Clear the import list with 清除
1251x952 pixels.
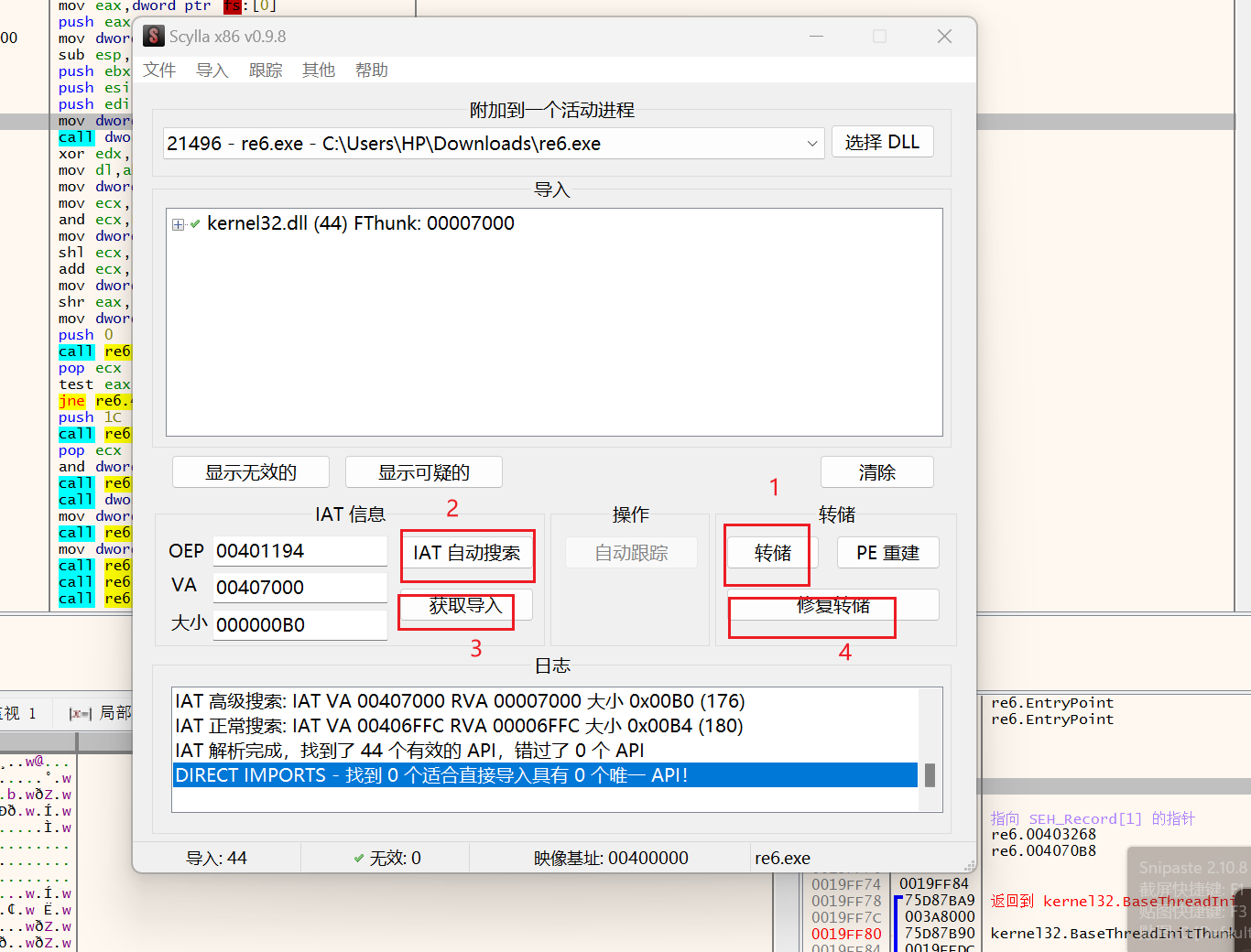click(x=876, y=472)
